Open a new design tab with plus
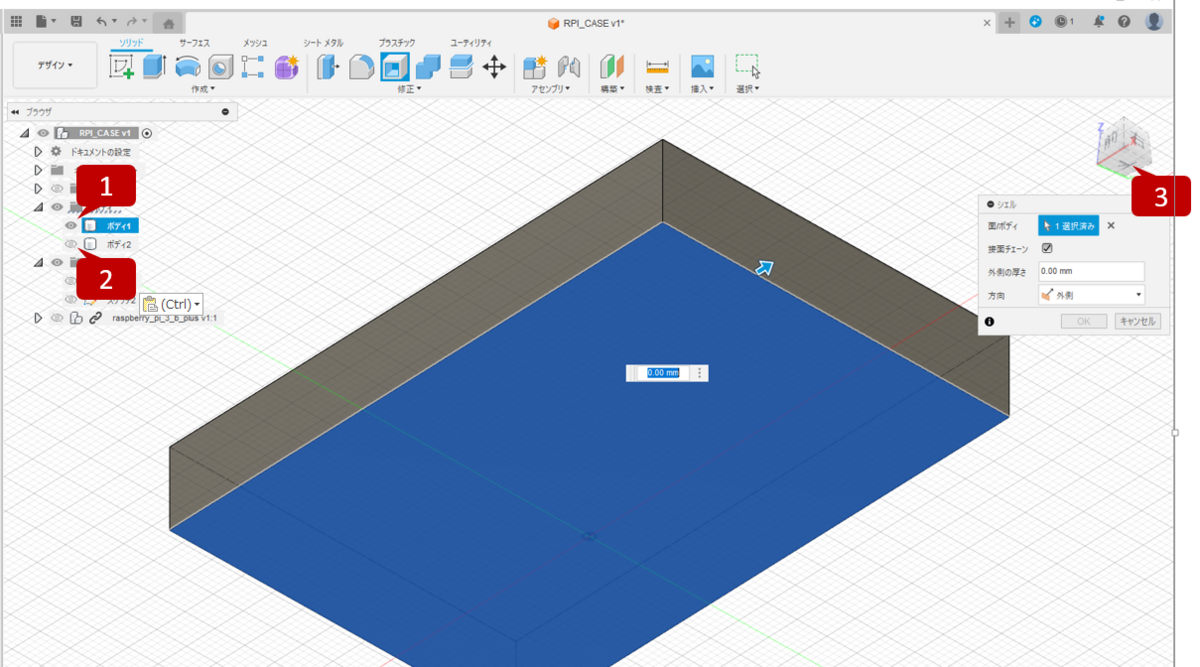This screenshot has height=667, width=1200. click(1010, 22)
